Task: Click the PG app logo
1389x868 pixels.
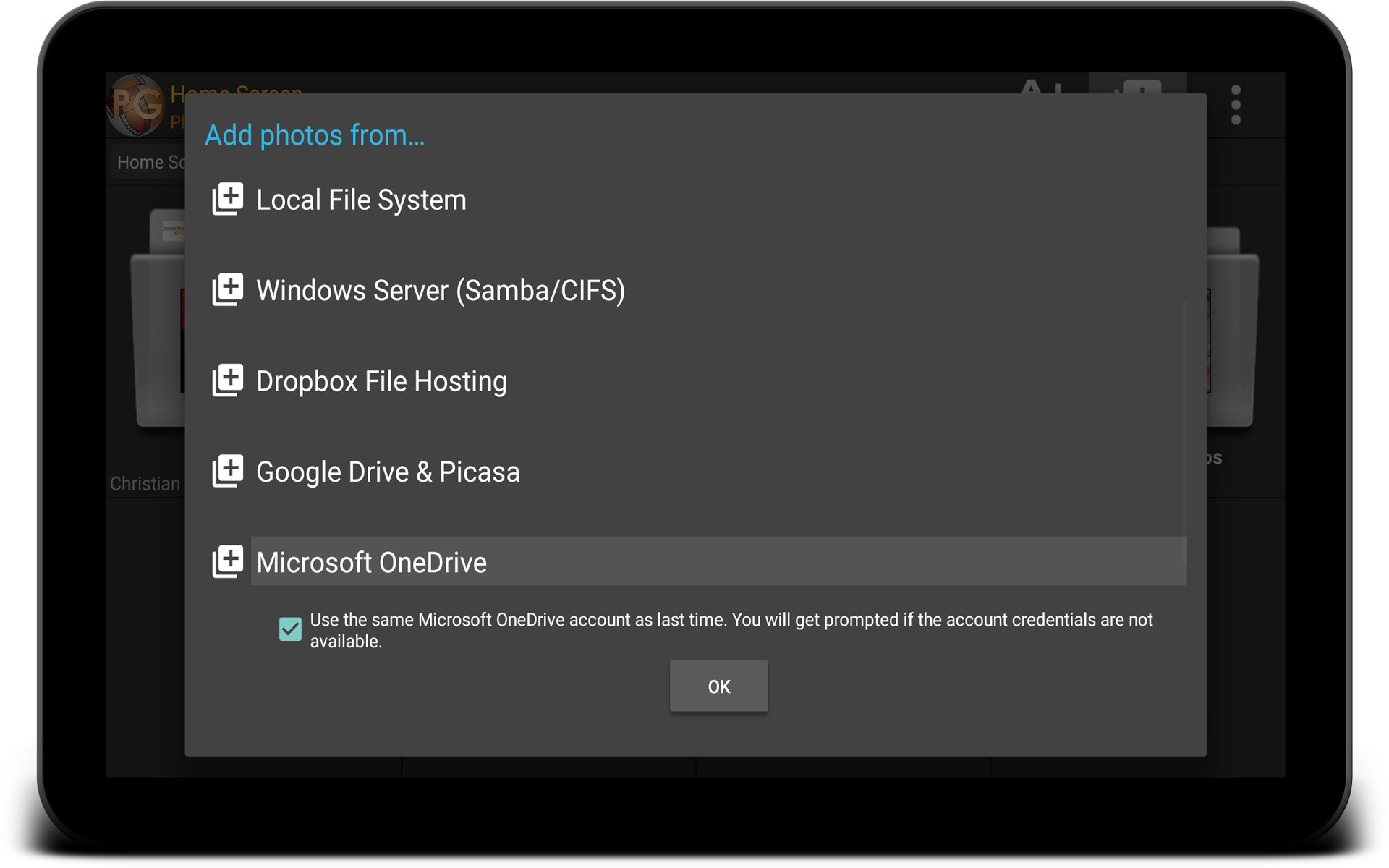Action: tap(136, 105)
